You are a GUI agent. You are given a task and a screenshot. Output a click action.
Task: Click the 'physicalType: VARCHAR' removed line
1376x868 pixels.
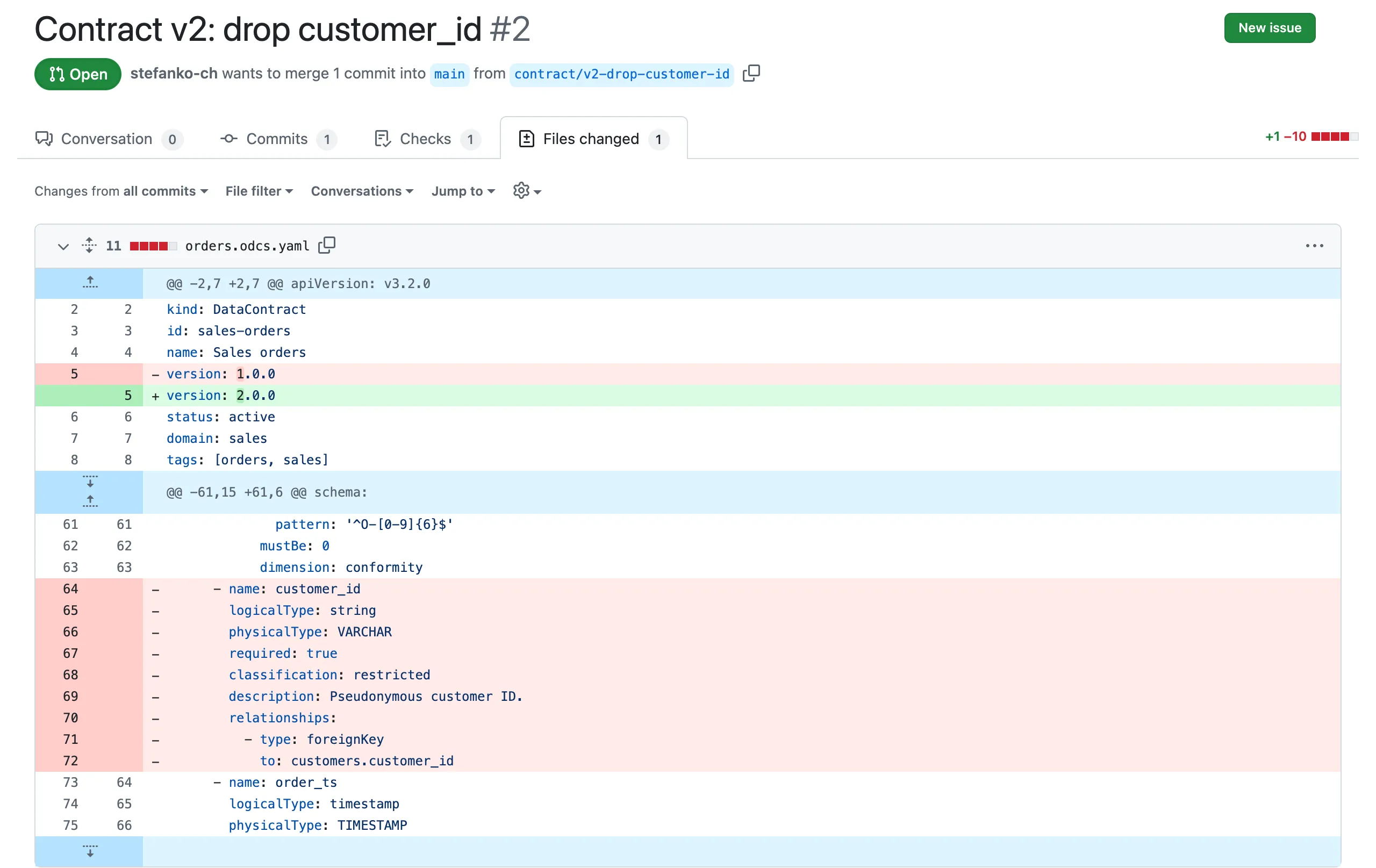[688, 632]
